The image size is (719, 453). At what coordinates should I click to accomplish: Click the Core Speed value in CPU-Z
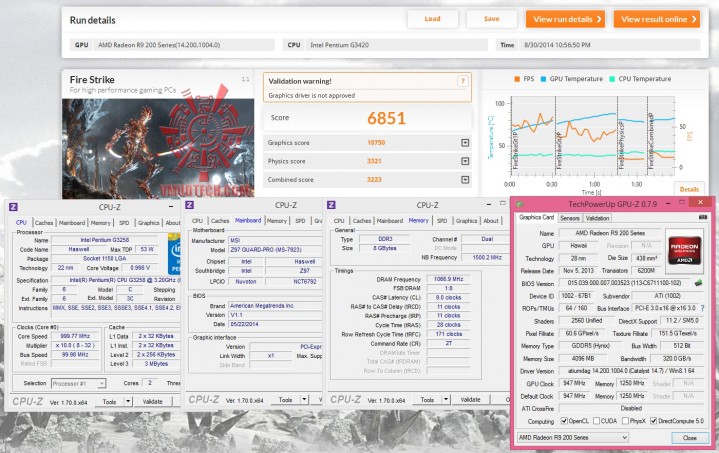pos(75,336)
